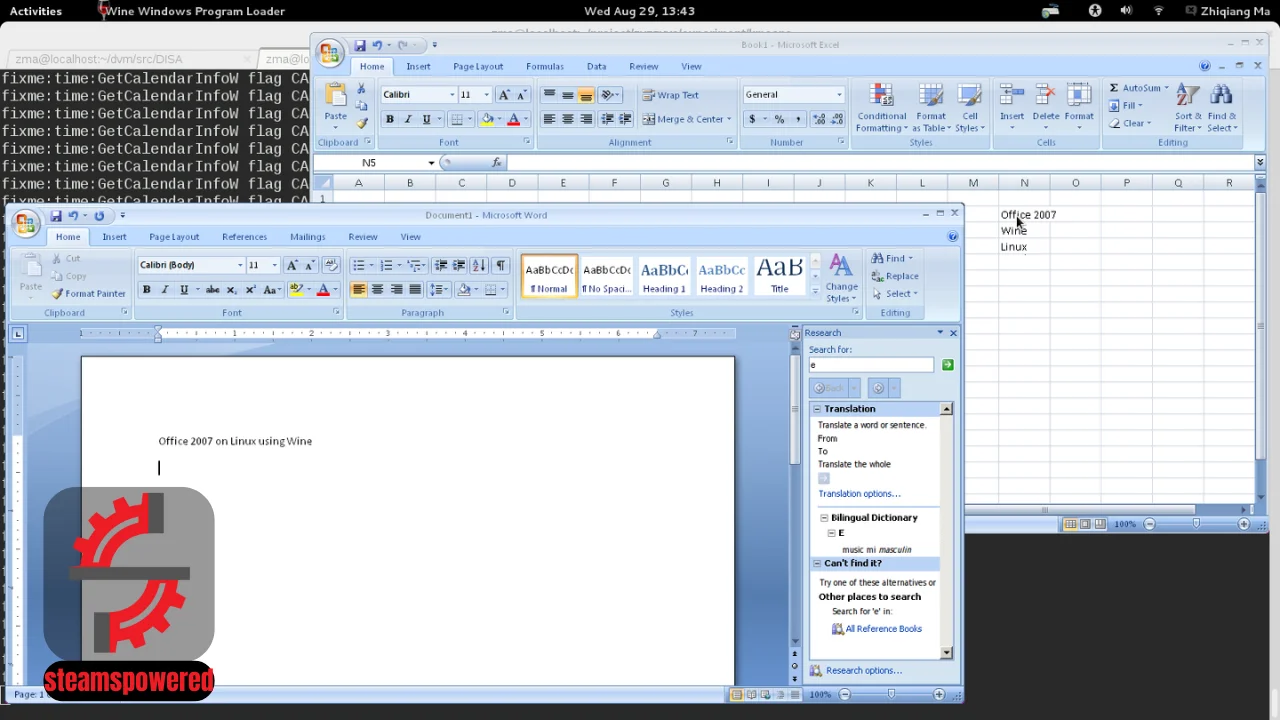Open Conditional Formatting in Excel
Screen dimensions: 1280x720
(x=882, y=109)
